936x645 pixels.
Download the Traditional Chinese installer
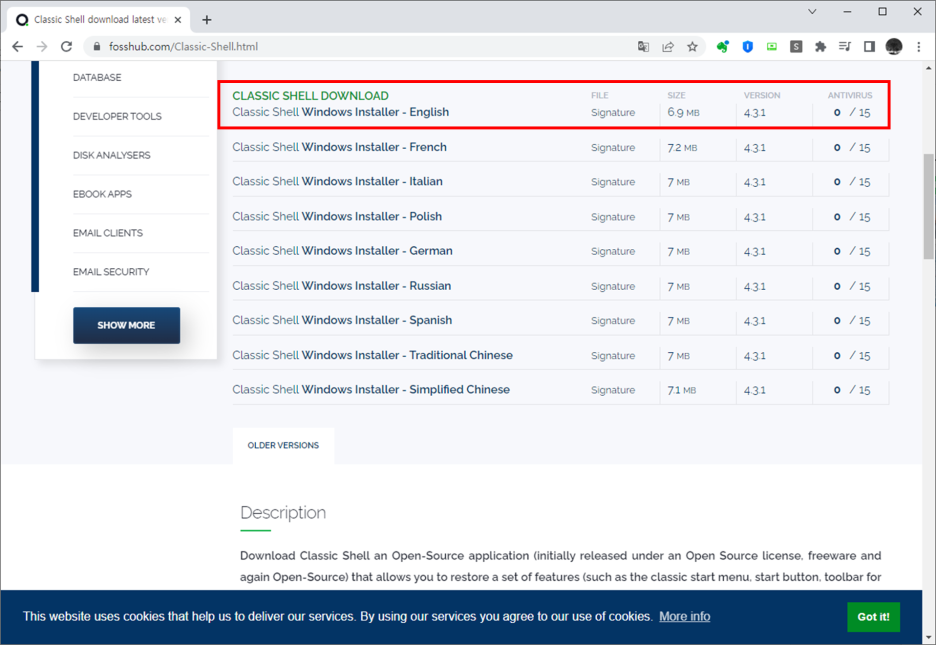372,355
